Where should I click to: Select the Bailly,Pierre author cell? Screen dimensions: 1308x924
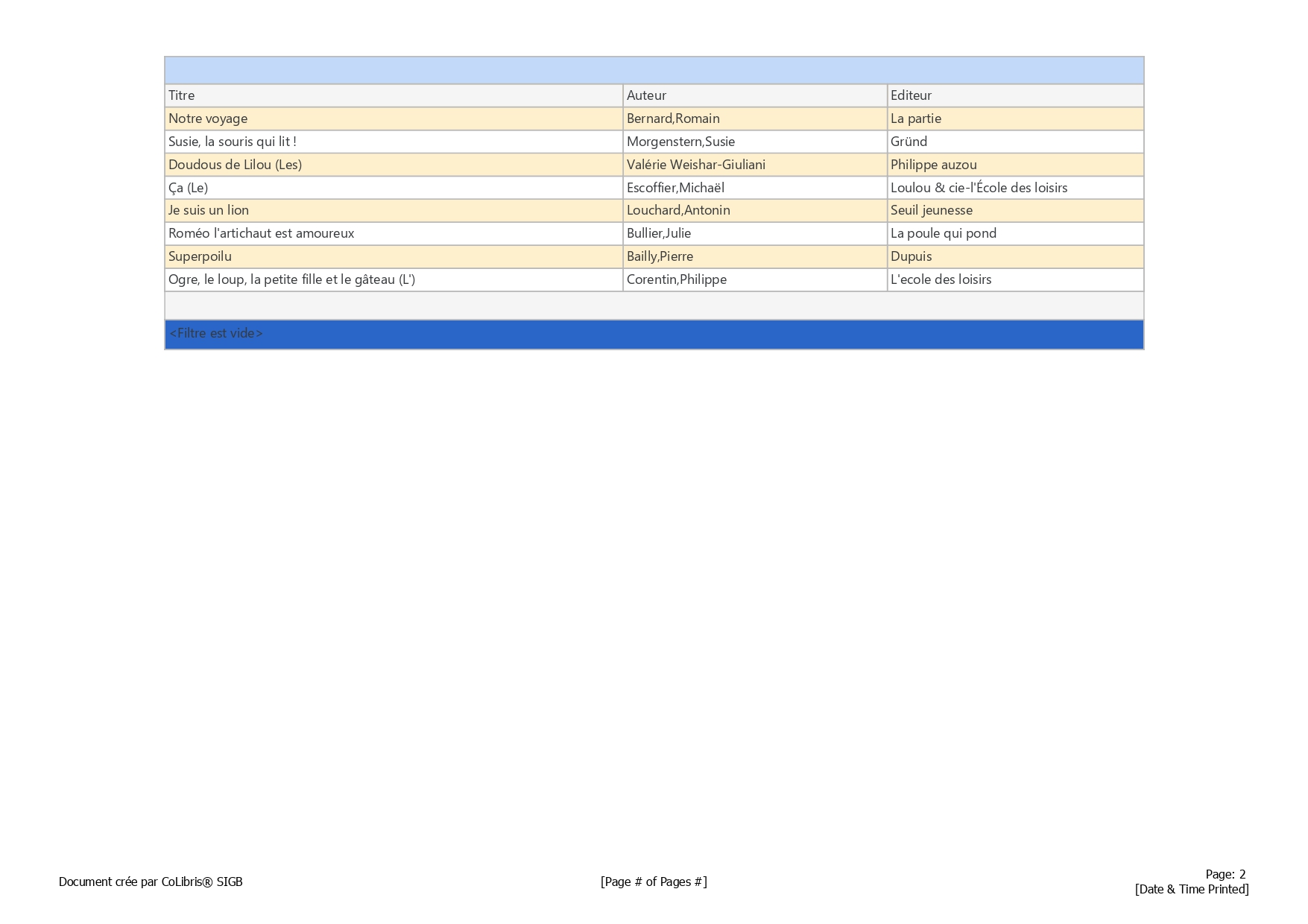pos(755,256)
